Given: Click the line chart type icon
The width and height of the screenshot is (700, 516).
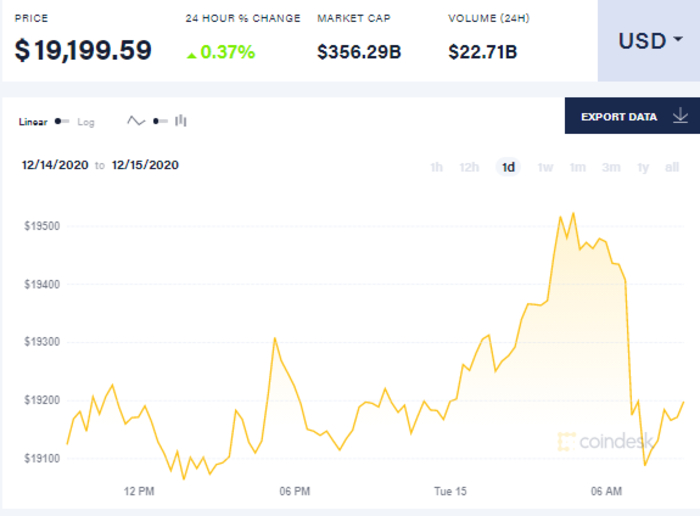Looking at the screenshot, I should pos(136,121).
